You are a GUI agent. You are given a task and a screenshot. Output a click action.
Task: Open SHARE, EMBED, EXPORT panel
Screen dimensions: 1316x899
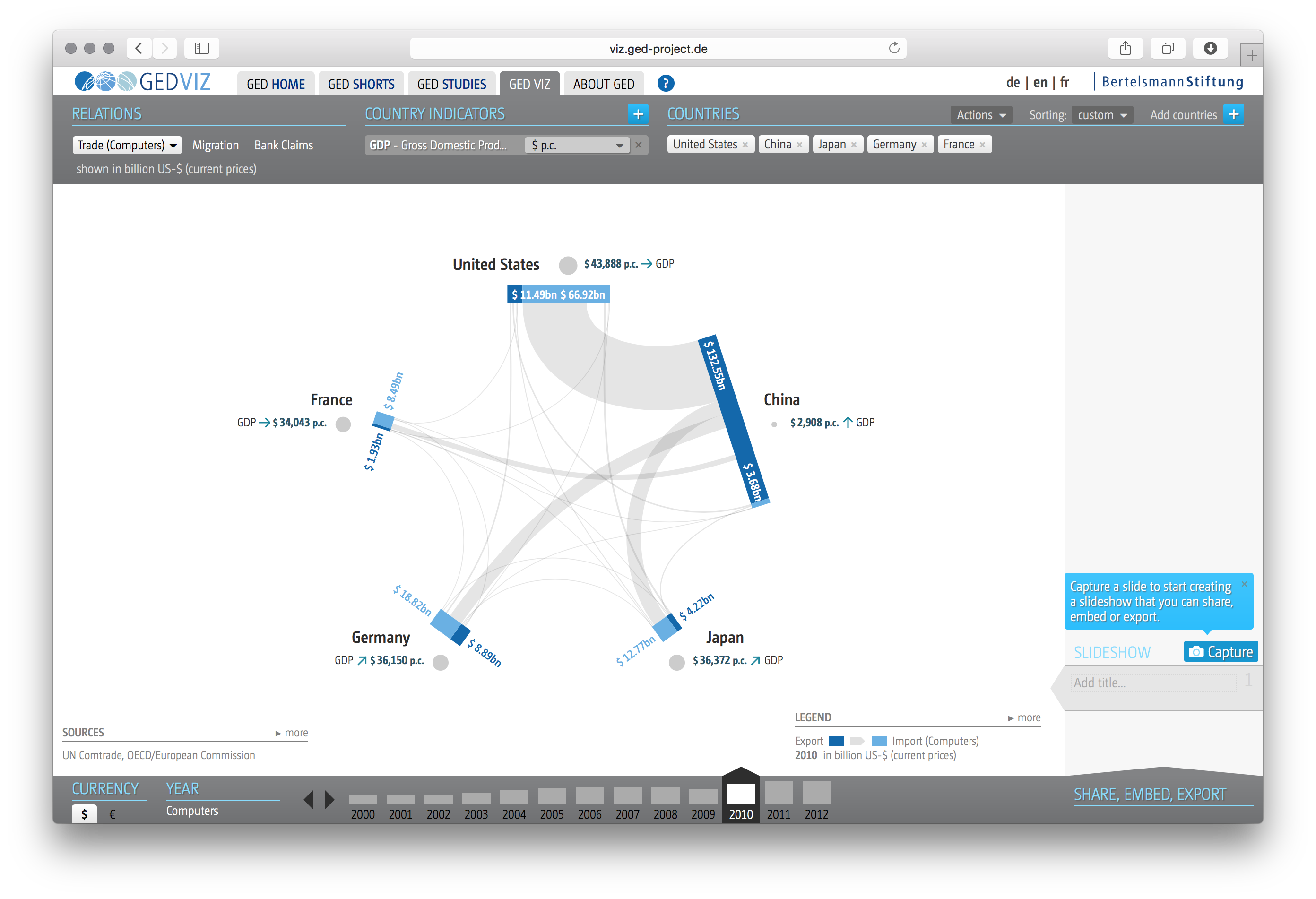tap(1150, 794)
